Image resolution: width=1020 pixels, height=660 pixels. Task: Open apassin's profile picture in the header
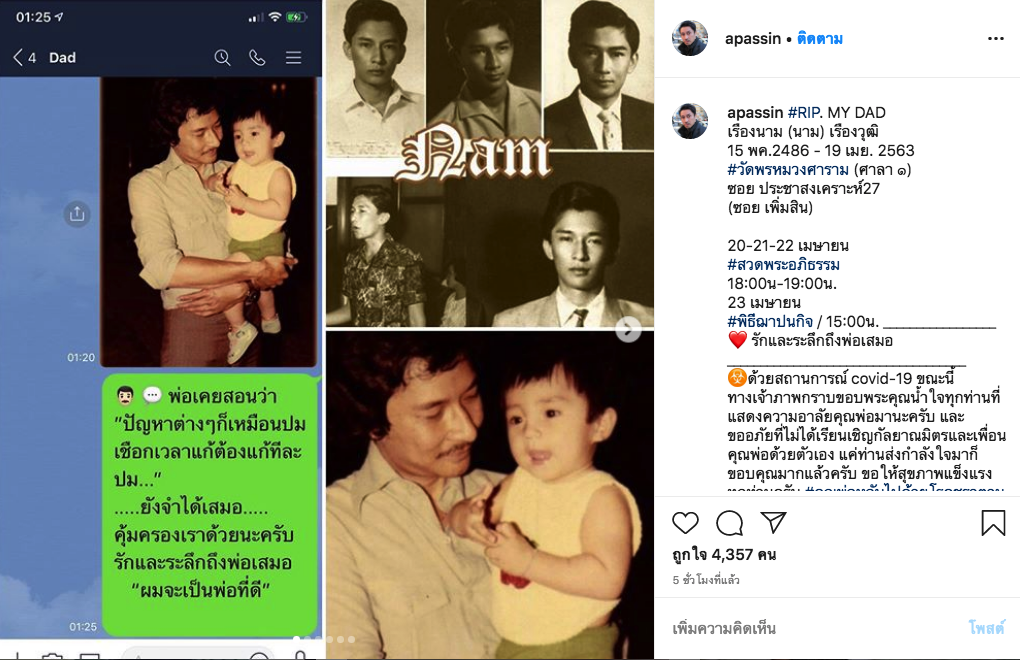(x=690, y=38)
